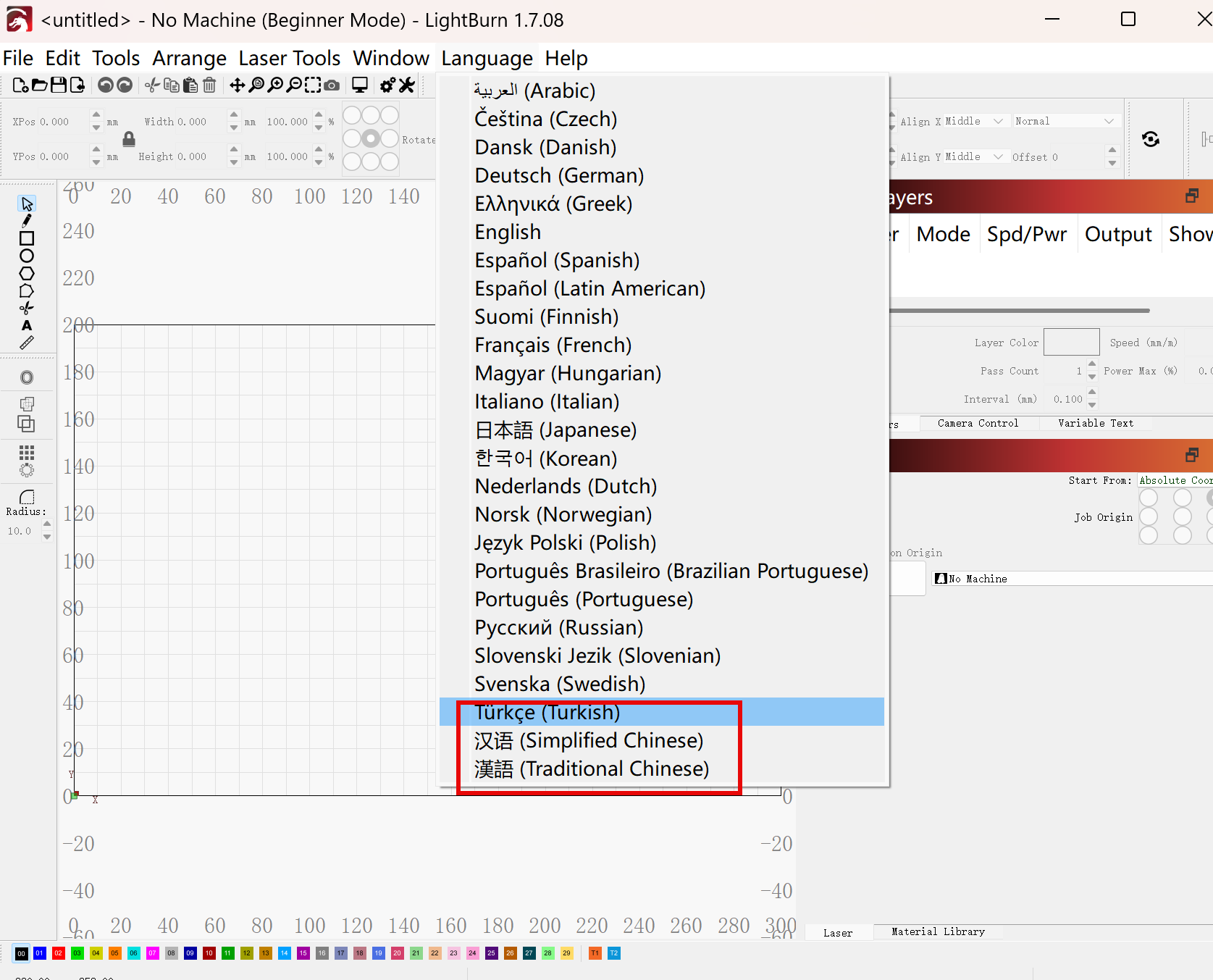Viewport: 1213px width, 980px height.
Task: Select the center anchor point radio button
Action: coord(371,138)
